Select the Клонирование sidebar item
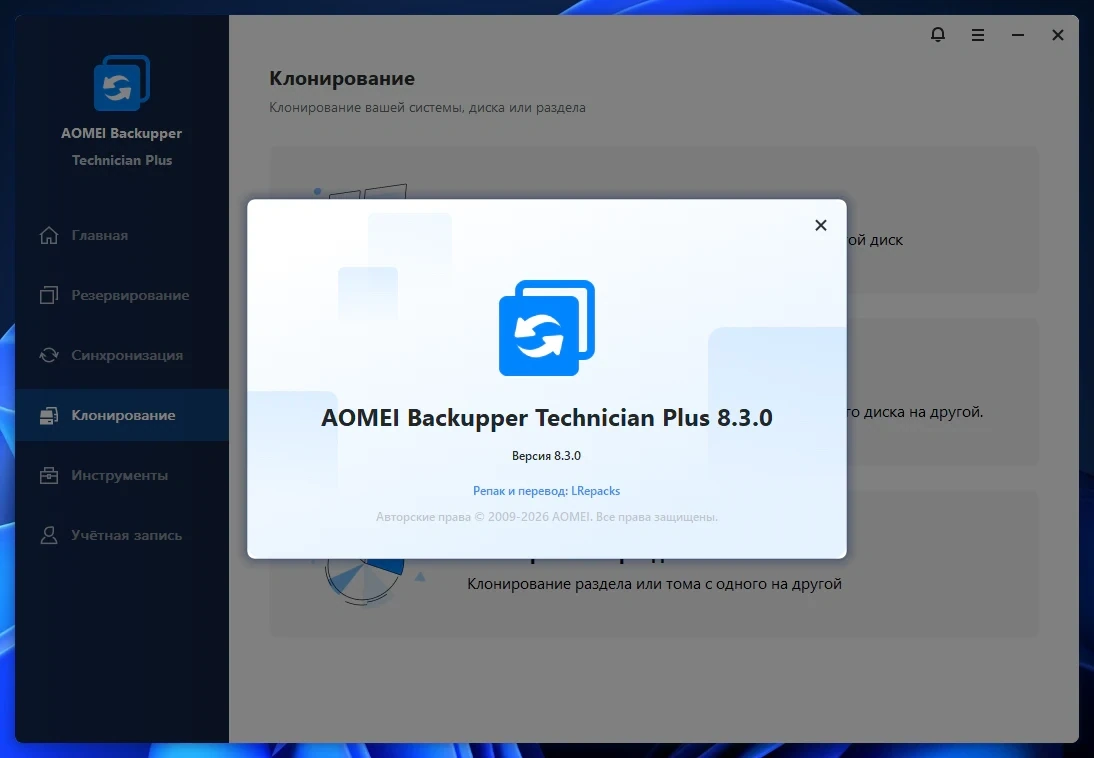Viewport: 1094px width, 758px height. pos(122,415)
